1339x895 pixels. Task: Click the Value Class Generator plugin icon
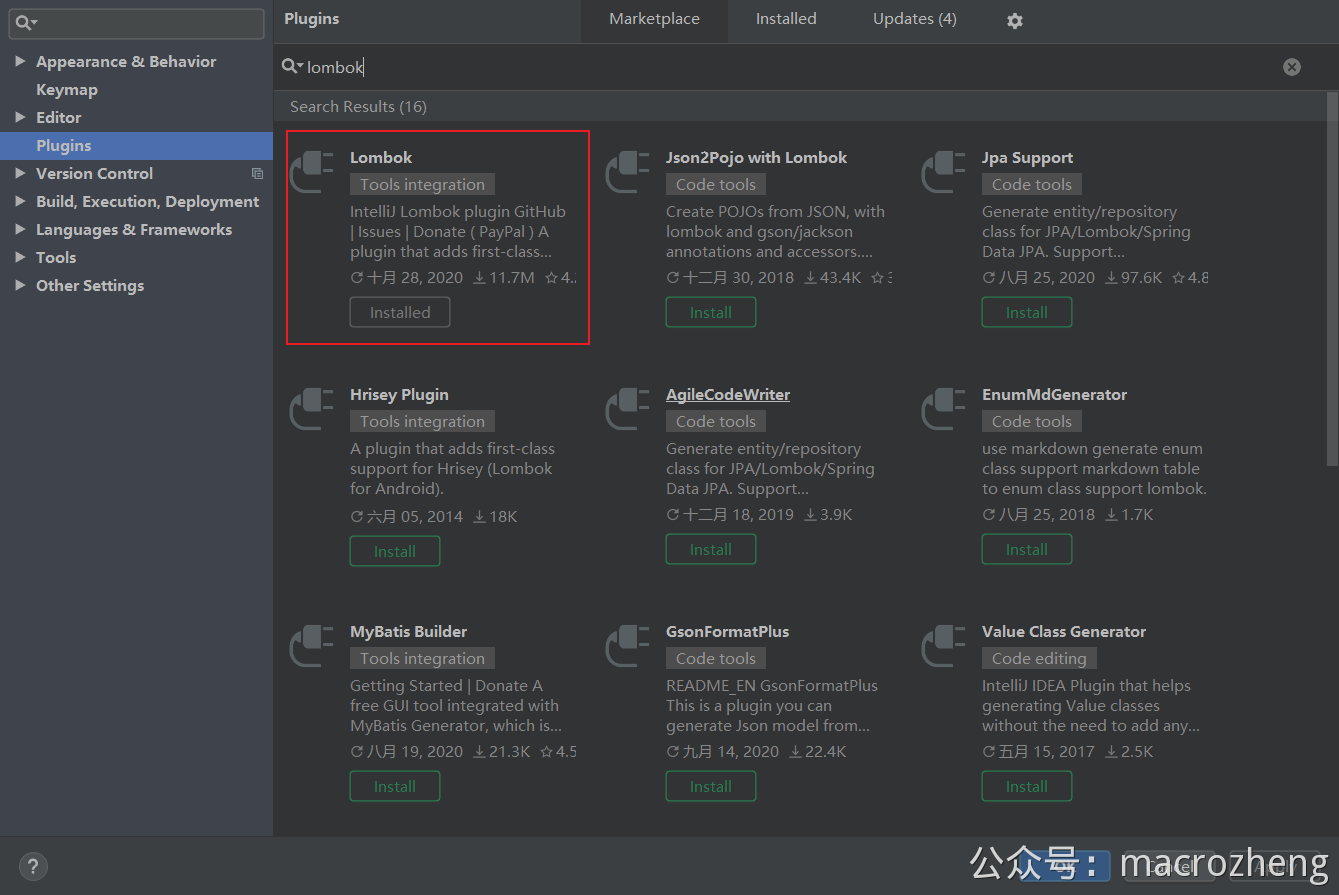(x=943, y=645)
